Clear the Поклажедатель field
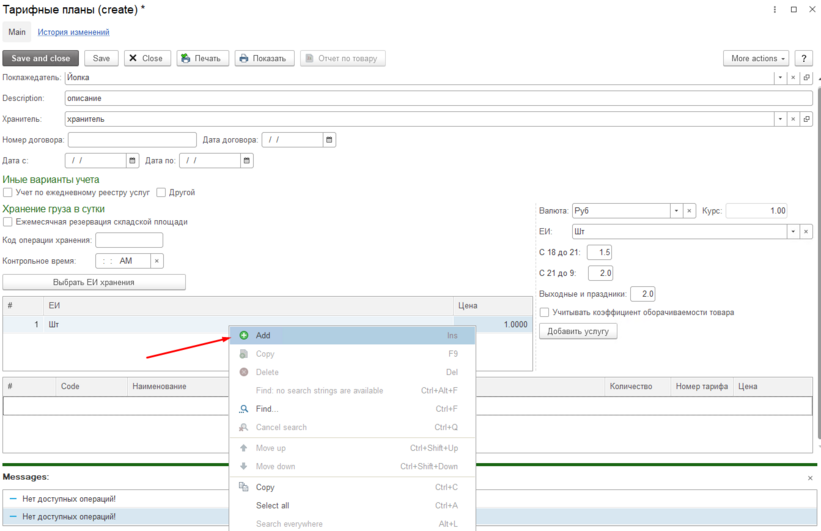Screen dimensions: 821x531 click(x=793, y=77)
